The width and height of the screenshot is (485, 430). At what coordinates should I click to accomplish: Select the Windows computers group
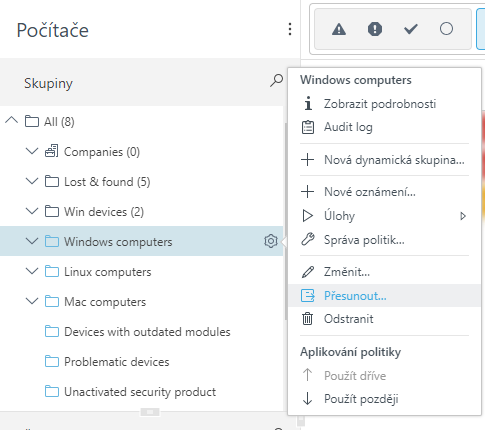coord(118,242)
